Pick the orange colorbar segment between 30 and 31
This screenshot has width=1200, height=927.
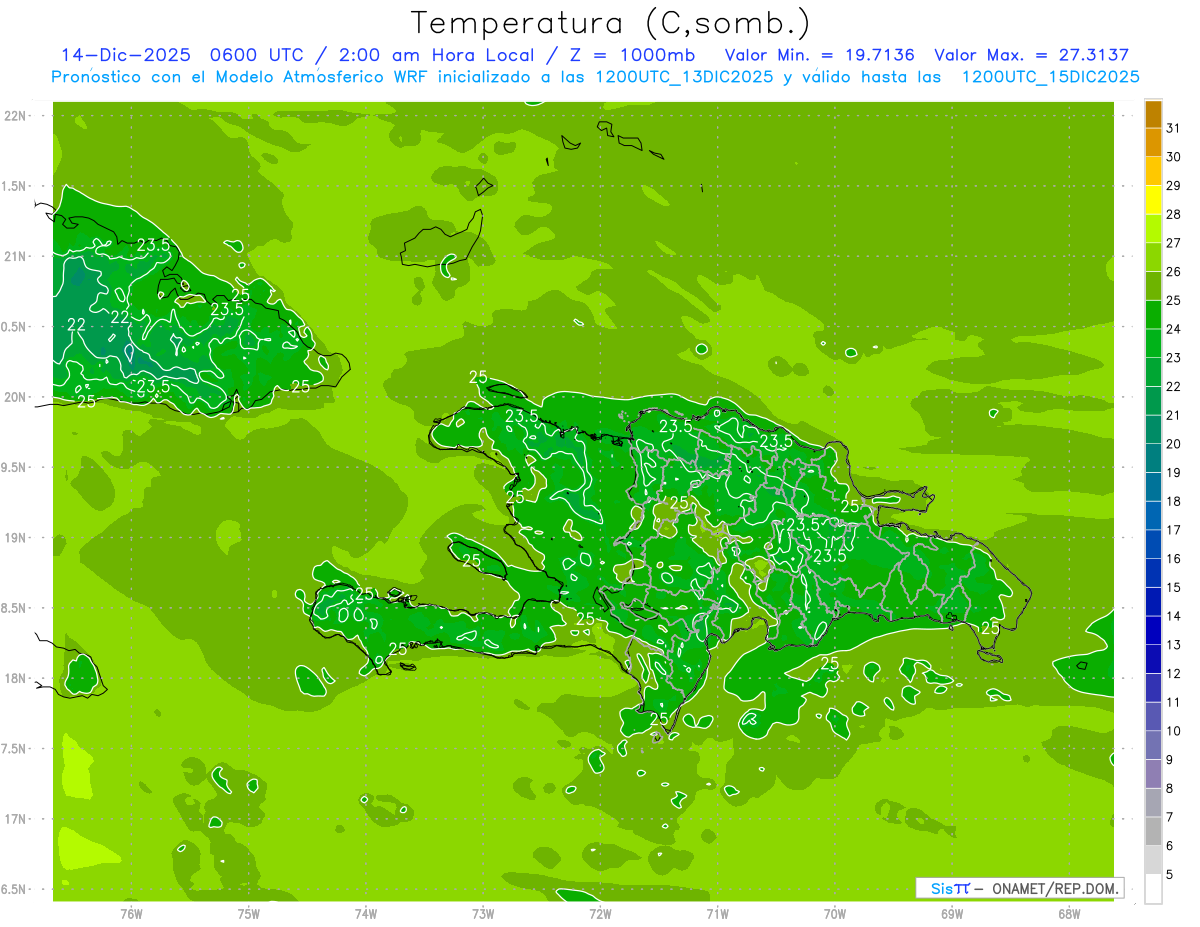(1153, 142)
